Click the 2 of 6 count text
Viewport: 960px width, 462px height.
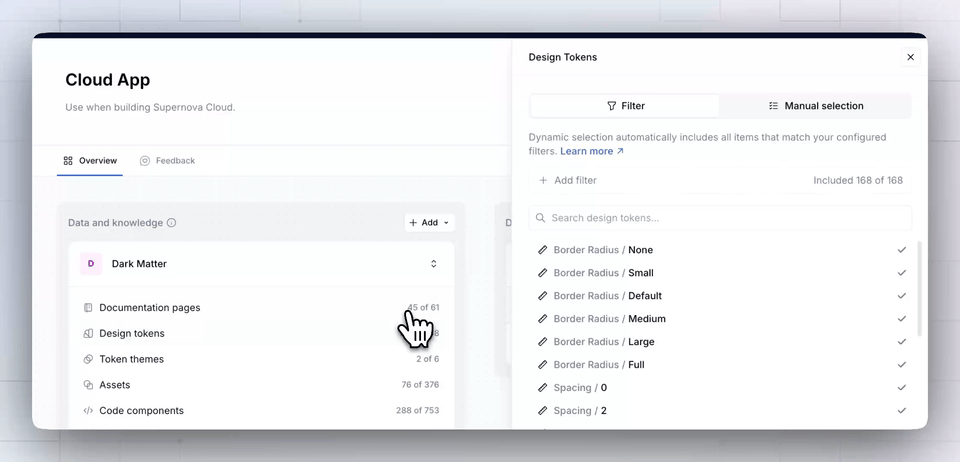point(427,359)
